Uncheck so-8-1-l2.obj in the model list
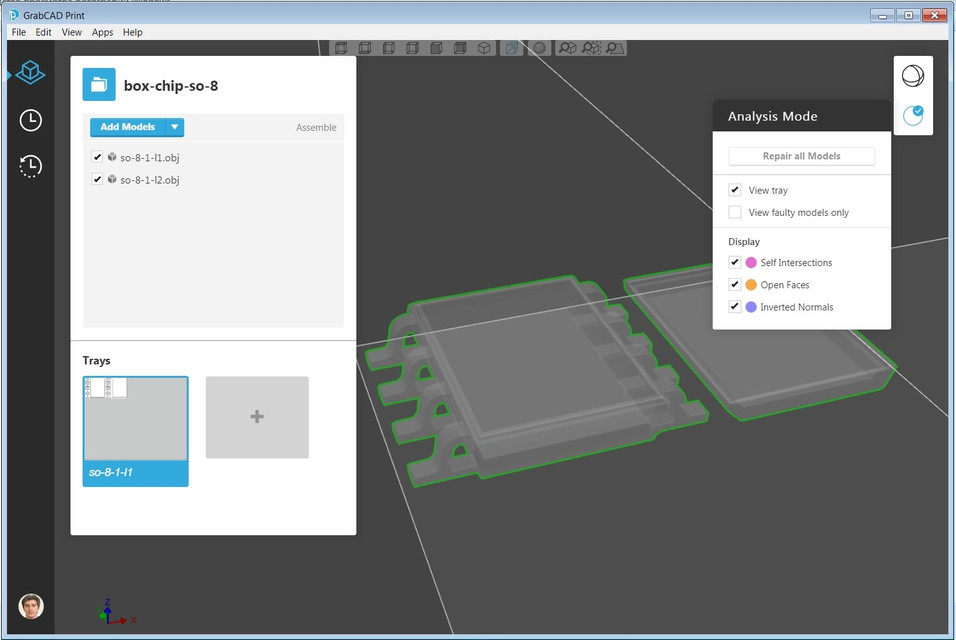 97,180
